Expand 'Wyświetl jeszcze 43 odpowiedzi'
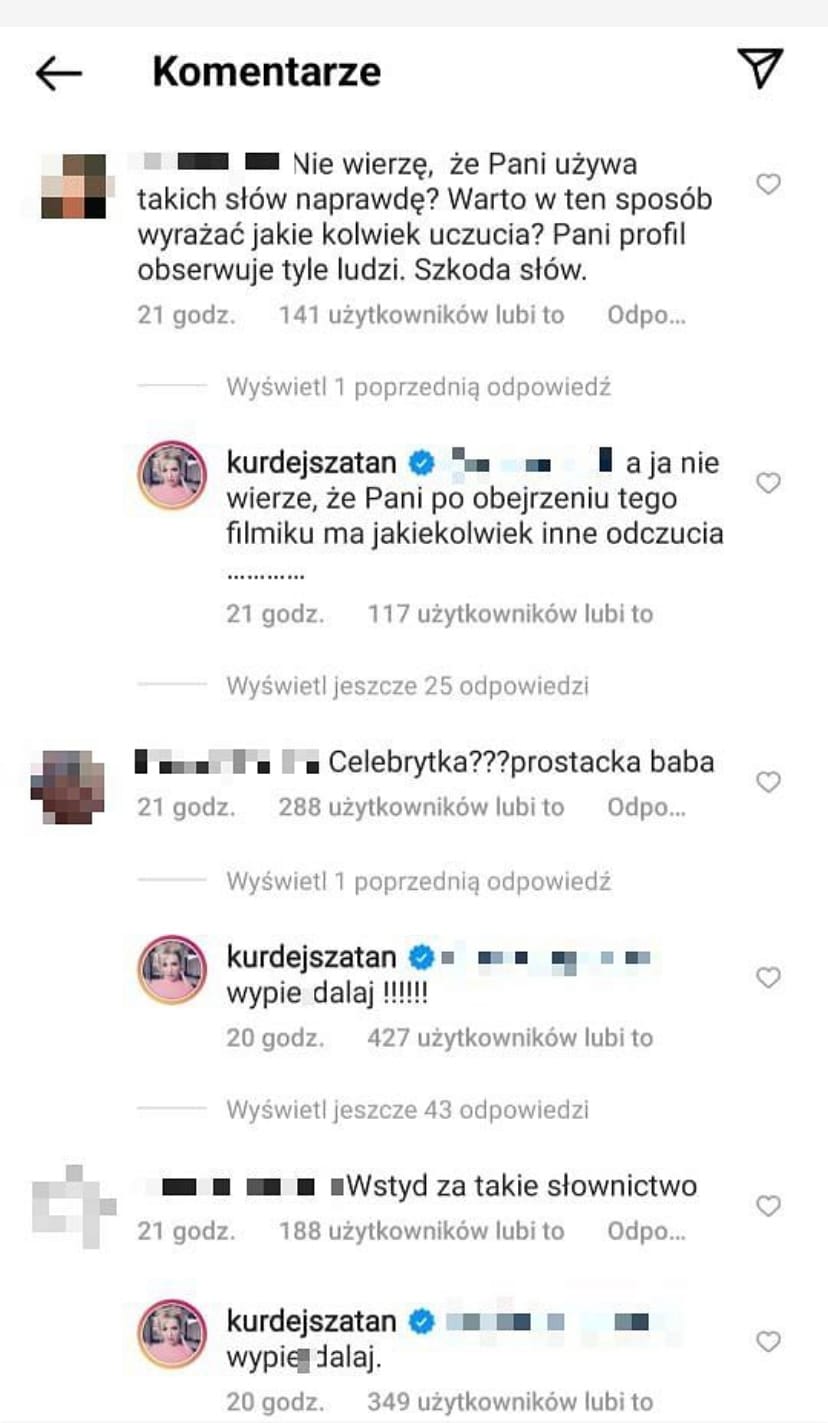 click(407, 1110)
